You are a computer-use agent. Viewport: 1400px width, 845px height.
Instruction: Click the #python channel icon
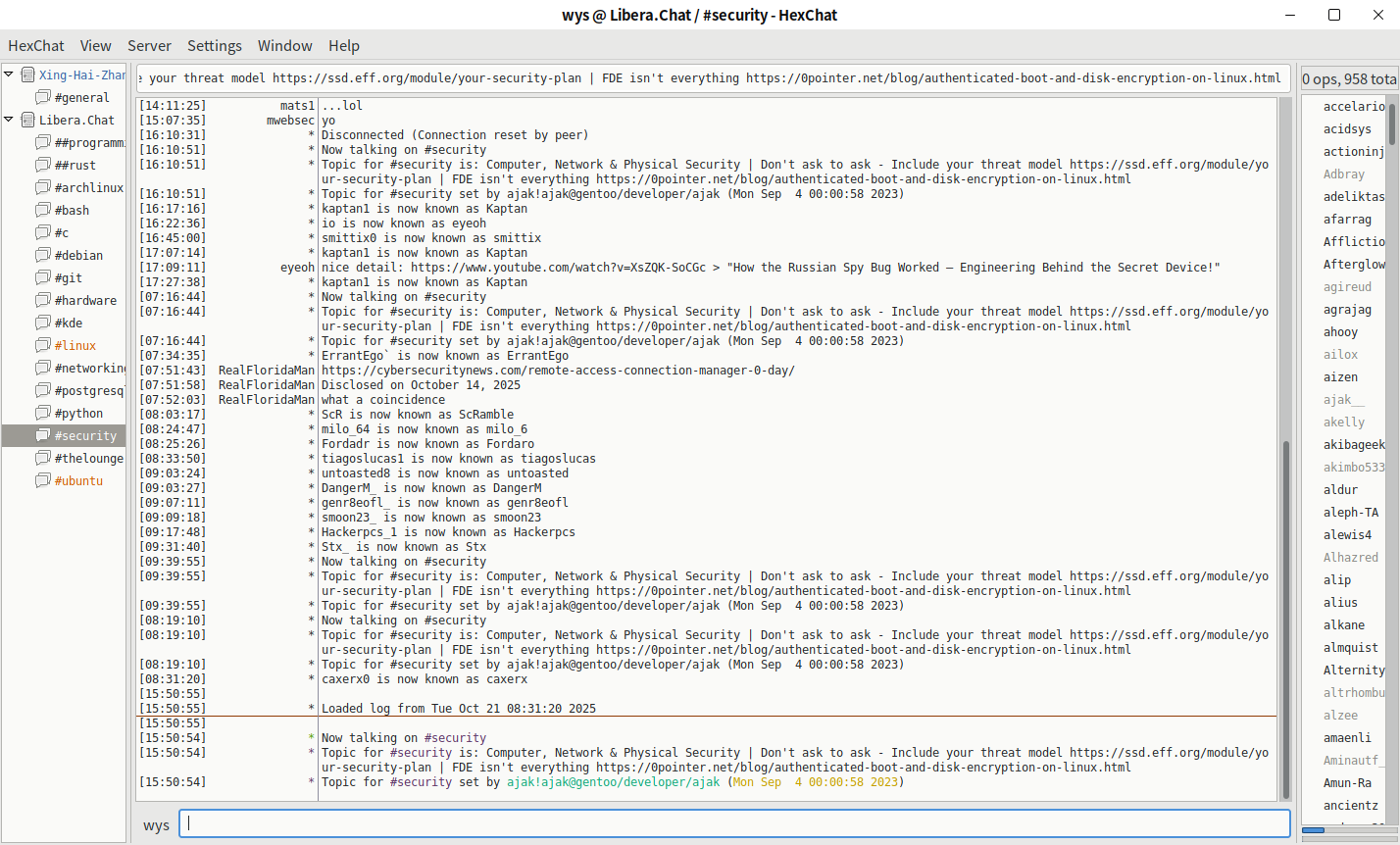42,413
